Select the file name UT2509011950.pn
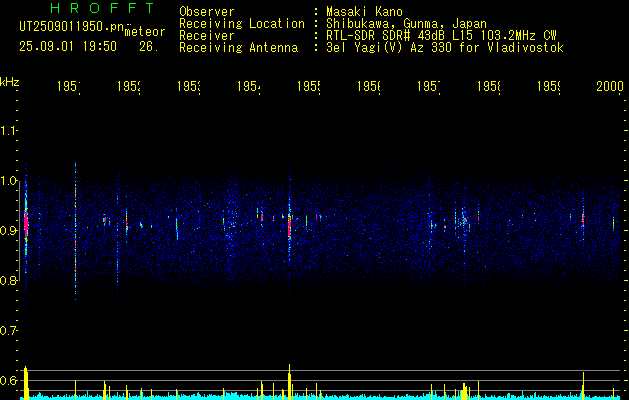 [x=72, y=26]
